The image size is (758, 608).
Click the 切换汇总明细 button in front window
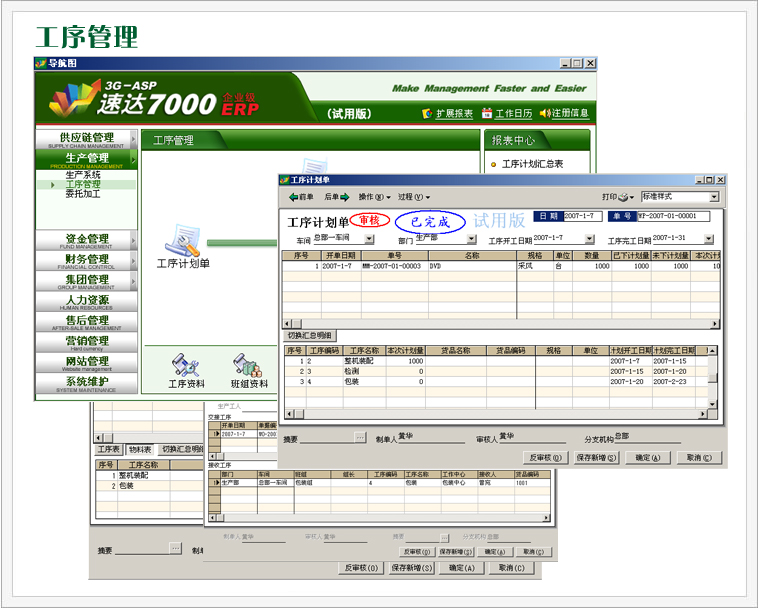click(x=309, y=335)
